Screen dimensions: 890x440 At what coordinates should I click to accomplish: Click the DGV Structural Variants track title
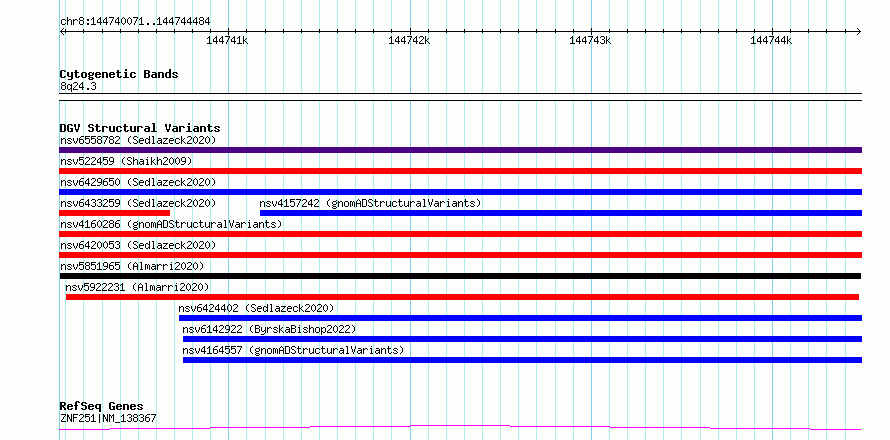[140, 128]
